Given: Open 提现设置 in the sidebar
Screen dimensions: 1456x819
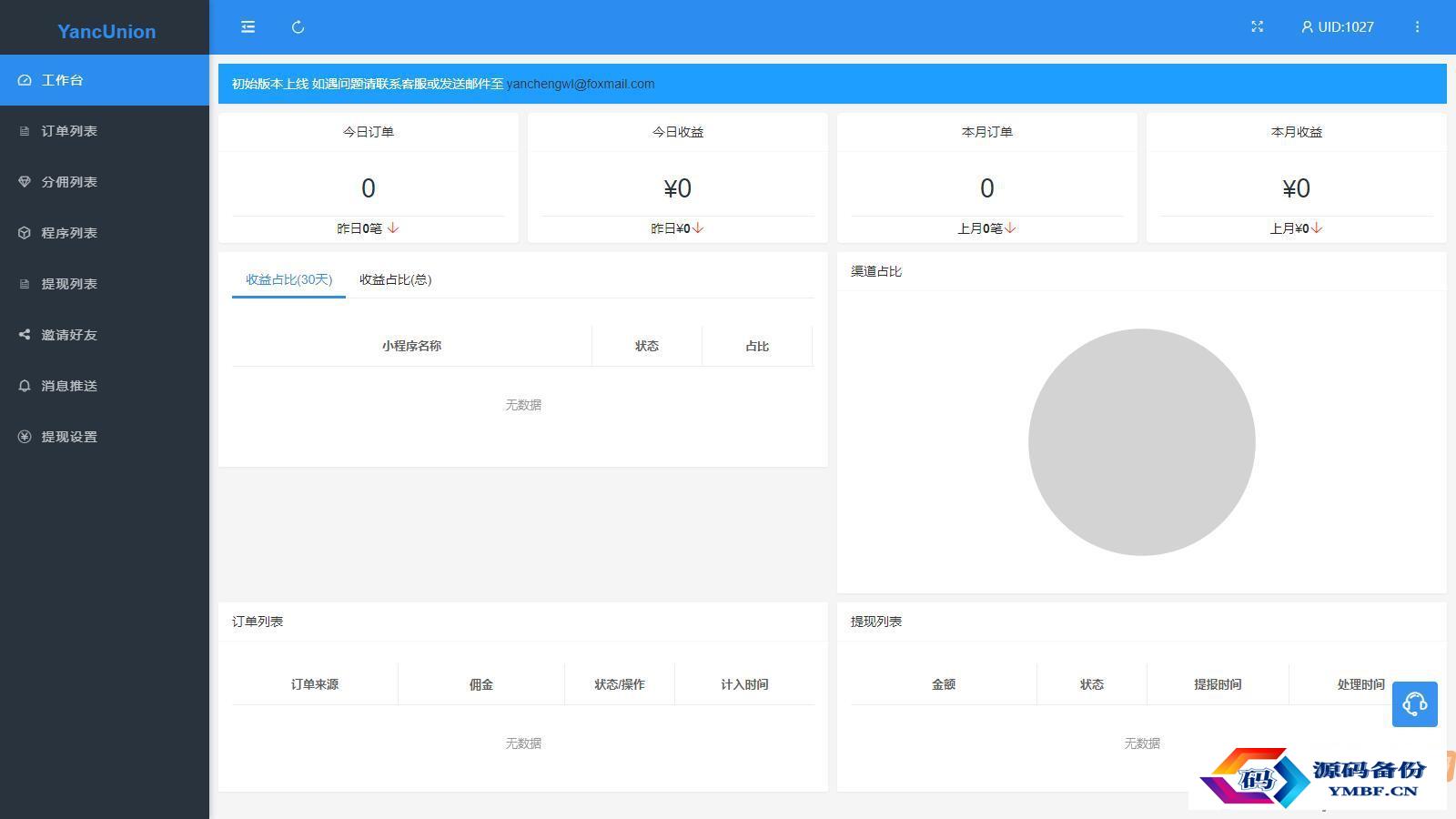Looking at the screenshot, I should click(x=105, y=437).
